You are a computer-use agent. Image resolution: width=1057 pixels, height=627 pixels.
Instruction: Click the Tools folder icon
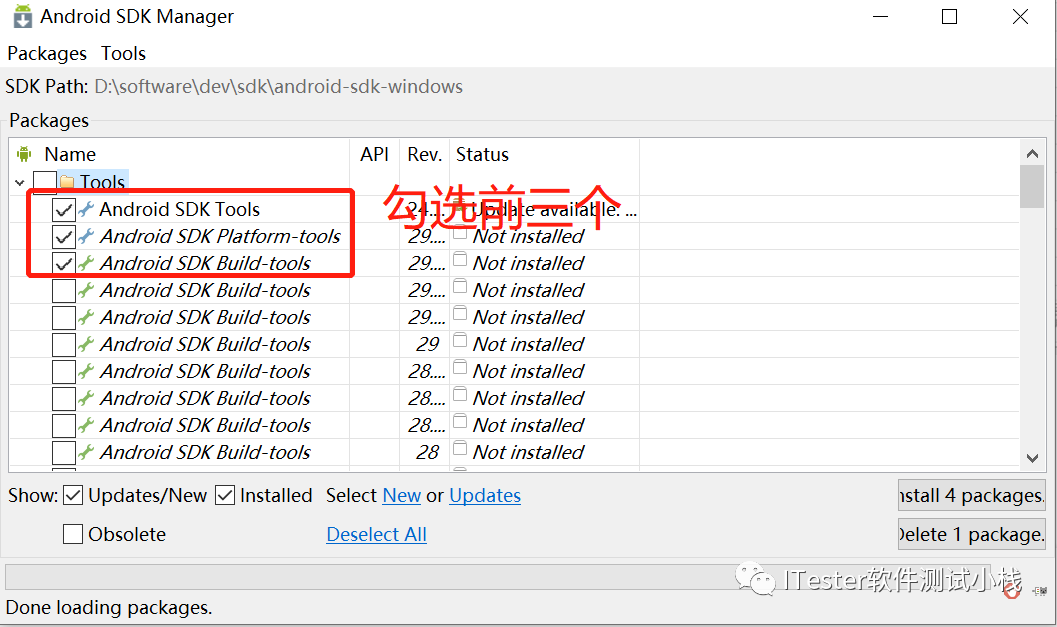click(x=67, y=182)
